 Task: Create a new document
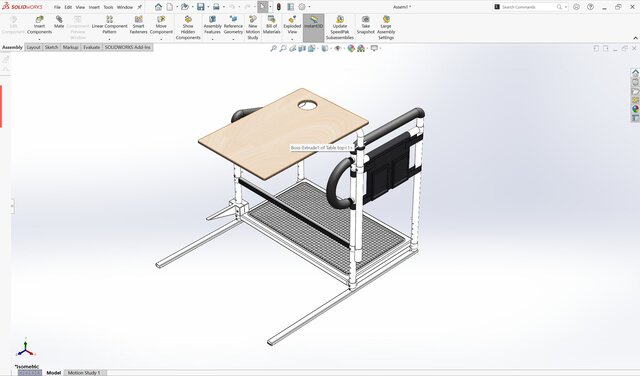[169, 7]
